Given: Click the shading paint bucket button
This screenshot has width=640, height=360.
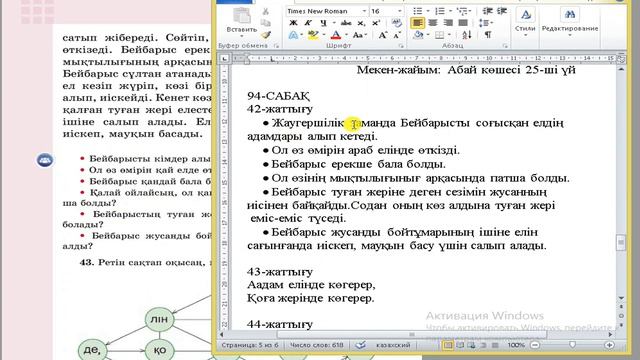Looking at the screenshot, I should point(418,35).
